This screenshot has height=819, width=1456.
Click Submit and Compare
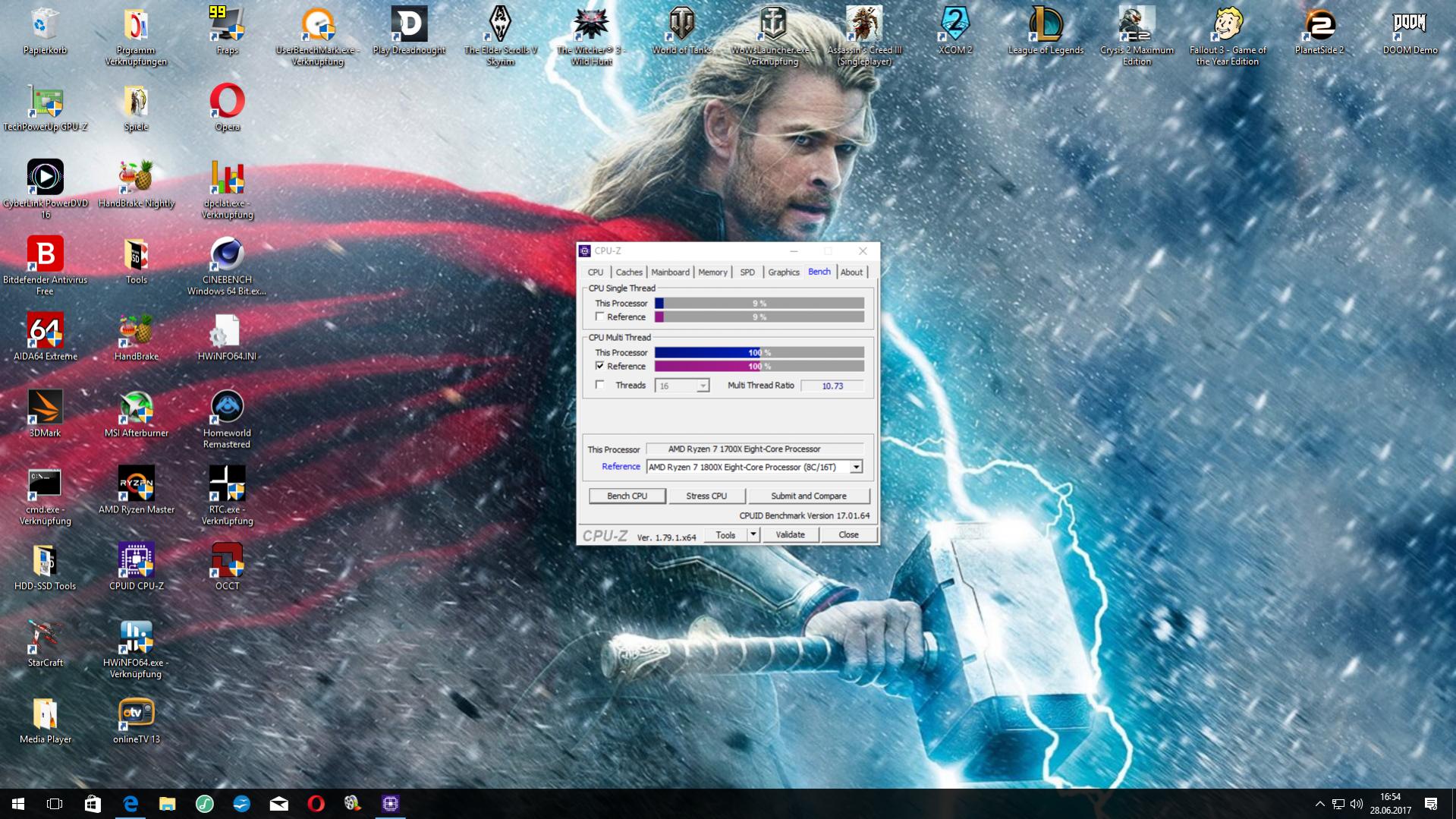[x=809, y=496]
